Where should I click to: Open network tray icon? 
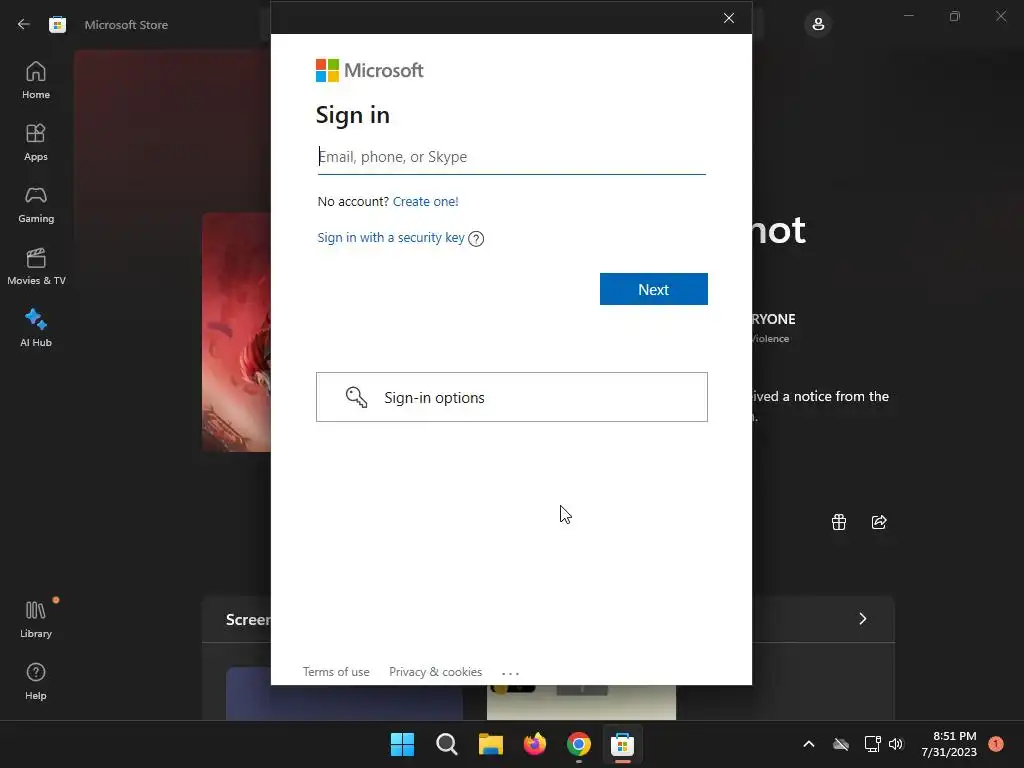point(872,744)
